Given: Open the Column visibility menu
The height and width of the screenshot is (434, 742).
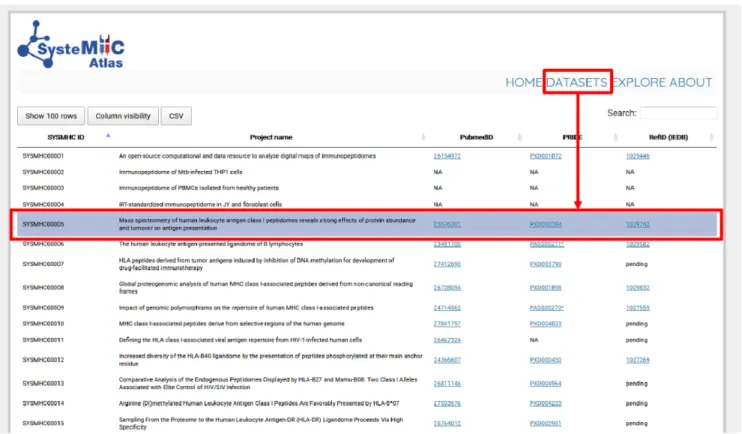Looking at the screenshot, I should (123, 116).
